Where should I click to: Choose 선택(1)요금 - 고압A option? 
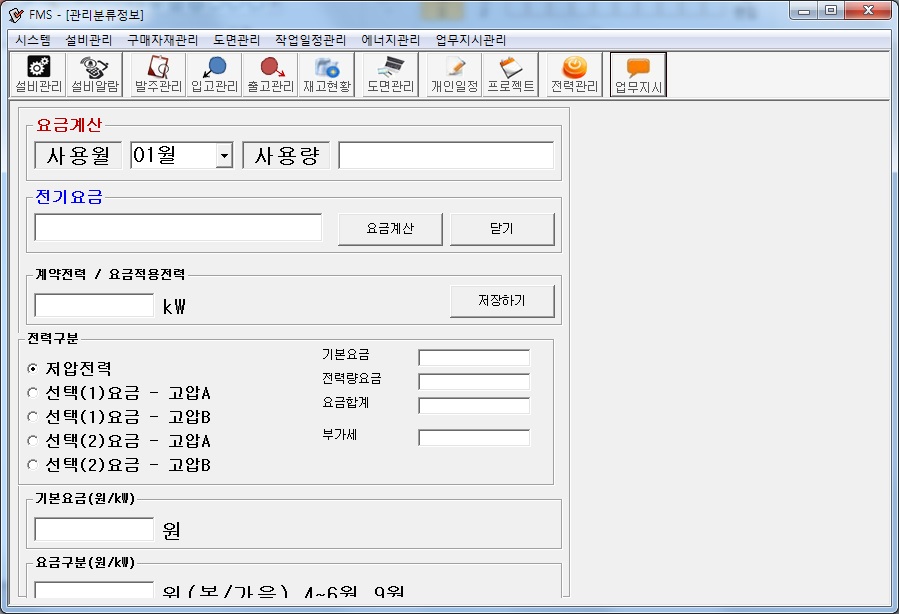(x=32, y=392)
